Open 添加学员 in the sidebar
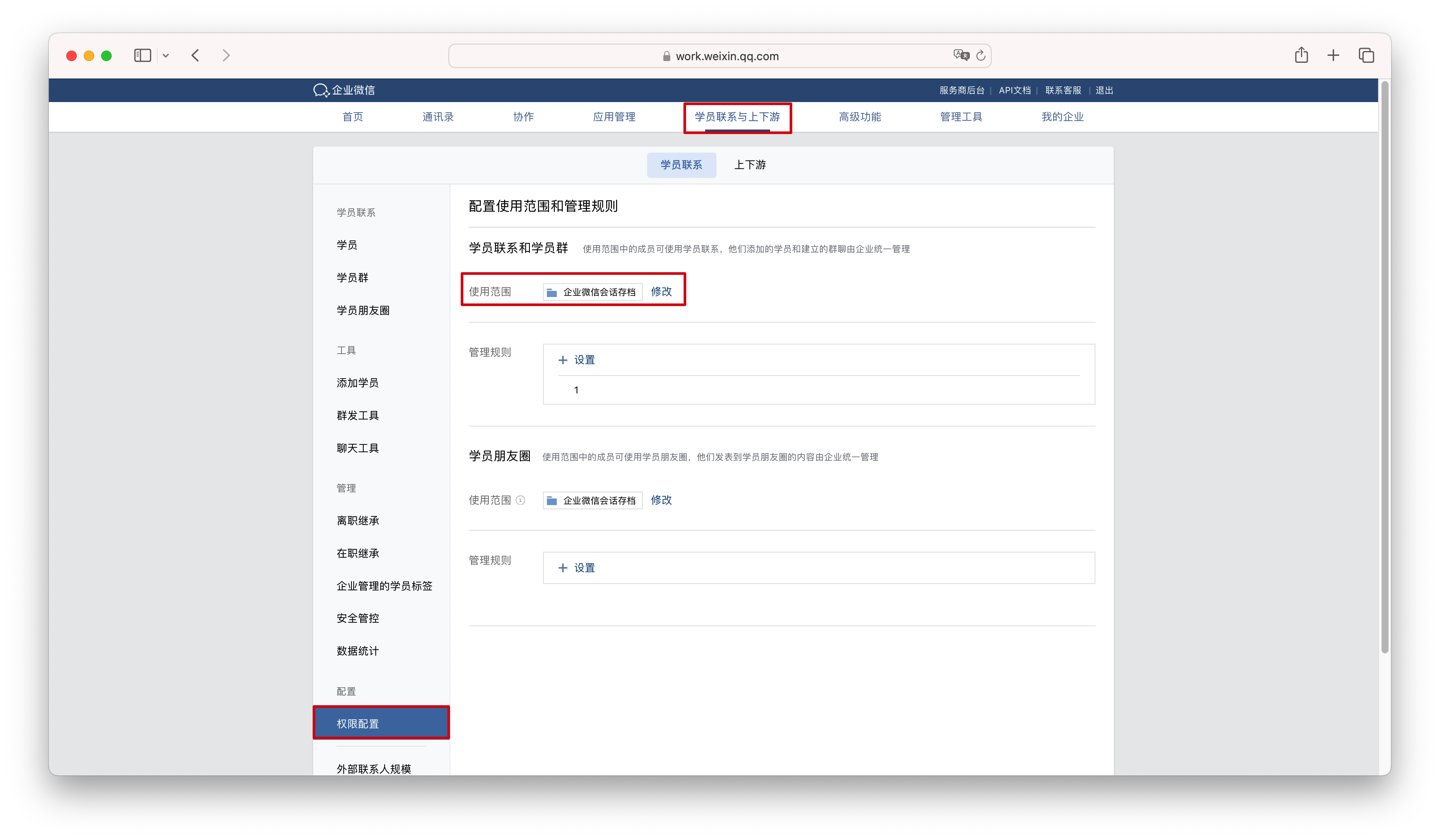 [x=357, y=383]
